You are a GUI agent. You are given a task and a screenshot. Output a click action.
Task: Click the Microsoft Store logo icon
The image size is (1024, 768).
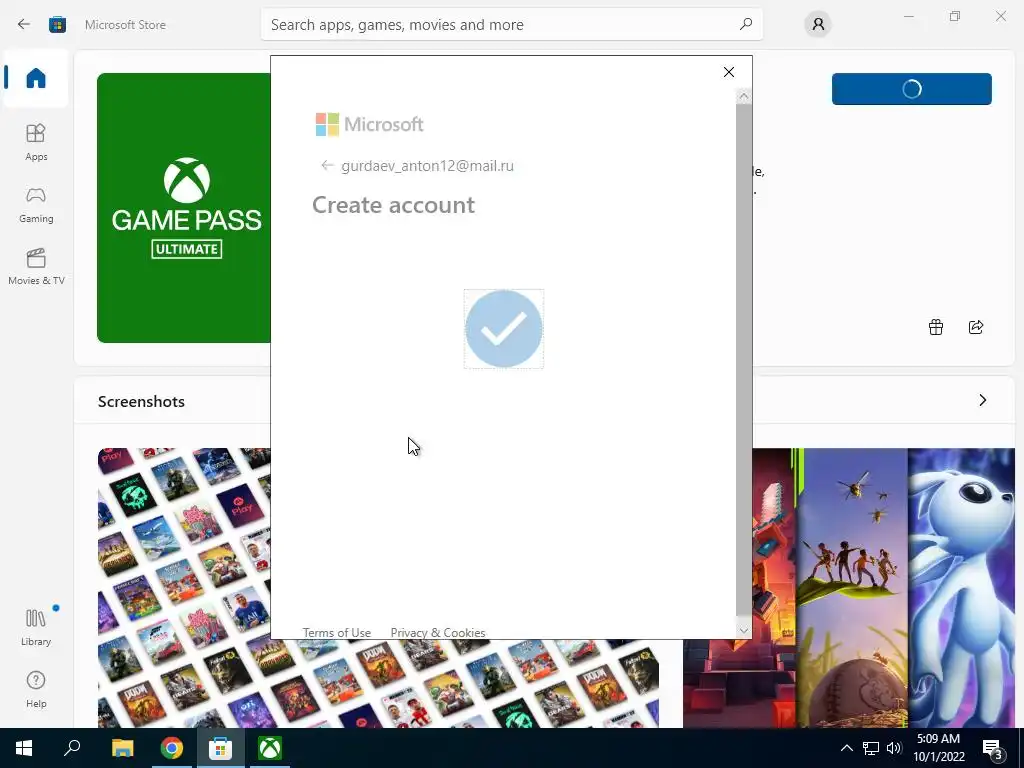(57, 24)
